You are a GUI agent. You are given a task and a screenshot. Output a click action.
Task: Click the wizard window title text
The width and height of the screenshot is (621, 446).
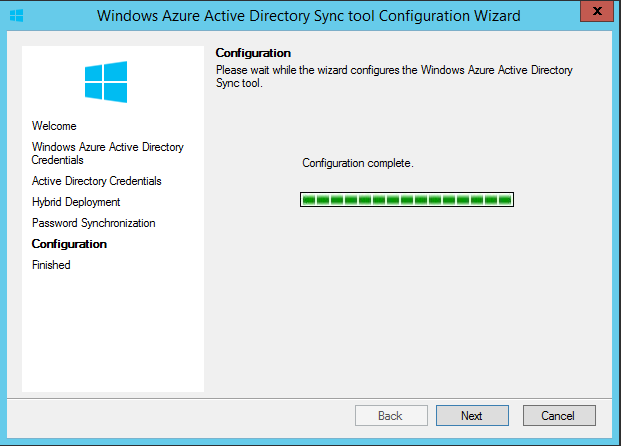309,16
